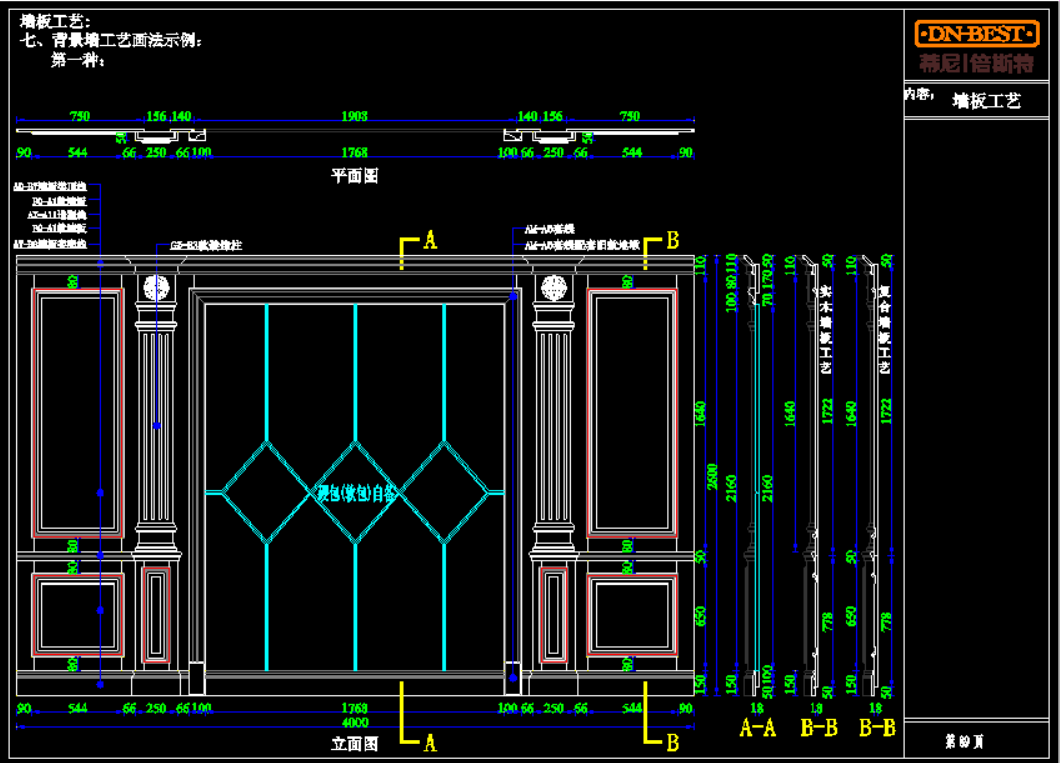Select the right column rosette ornament

click(553, 288)
